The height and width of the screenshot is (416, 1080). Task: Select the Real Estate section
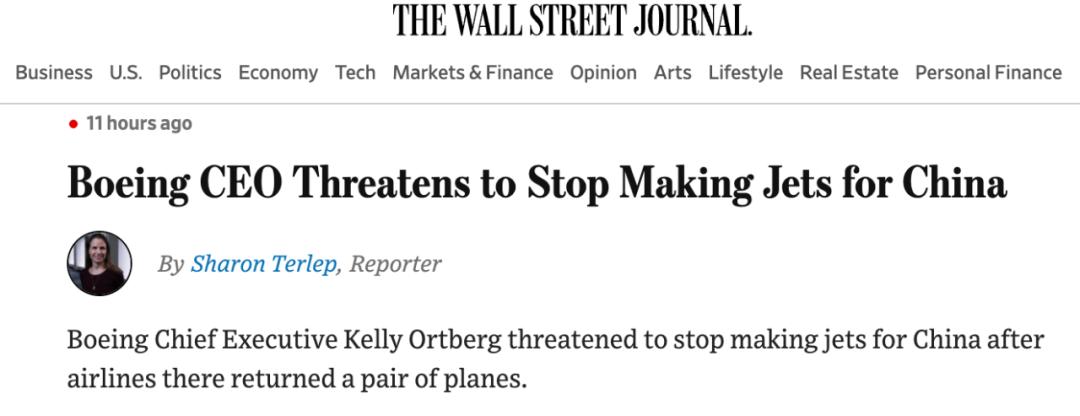pyautogui.click(x=848, y=72)
